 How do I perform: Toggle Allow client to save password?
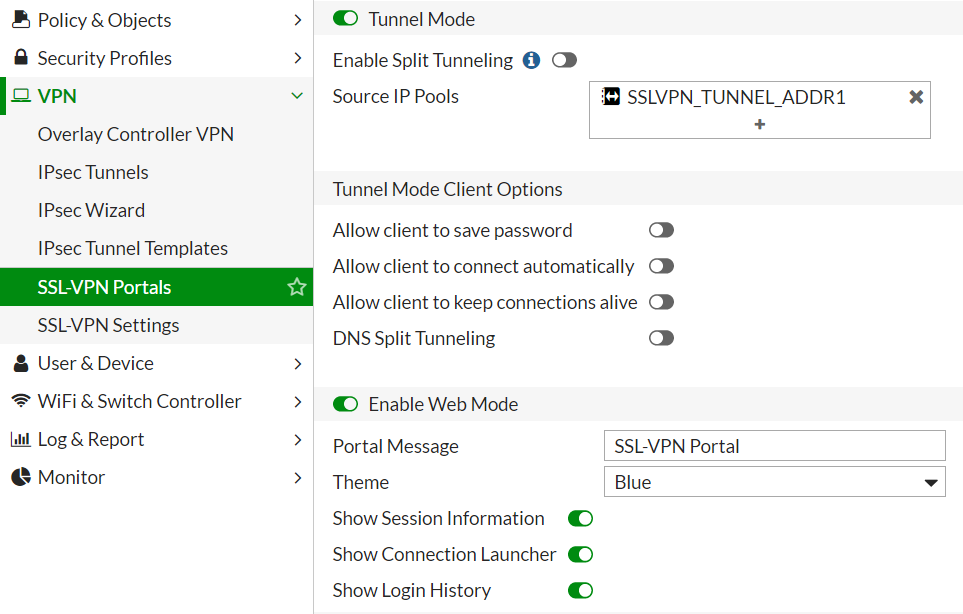point(661,230)
